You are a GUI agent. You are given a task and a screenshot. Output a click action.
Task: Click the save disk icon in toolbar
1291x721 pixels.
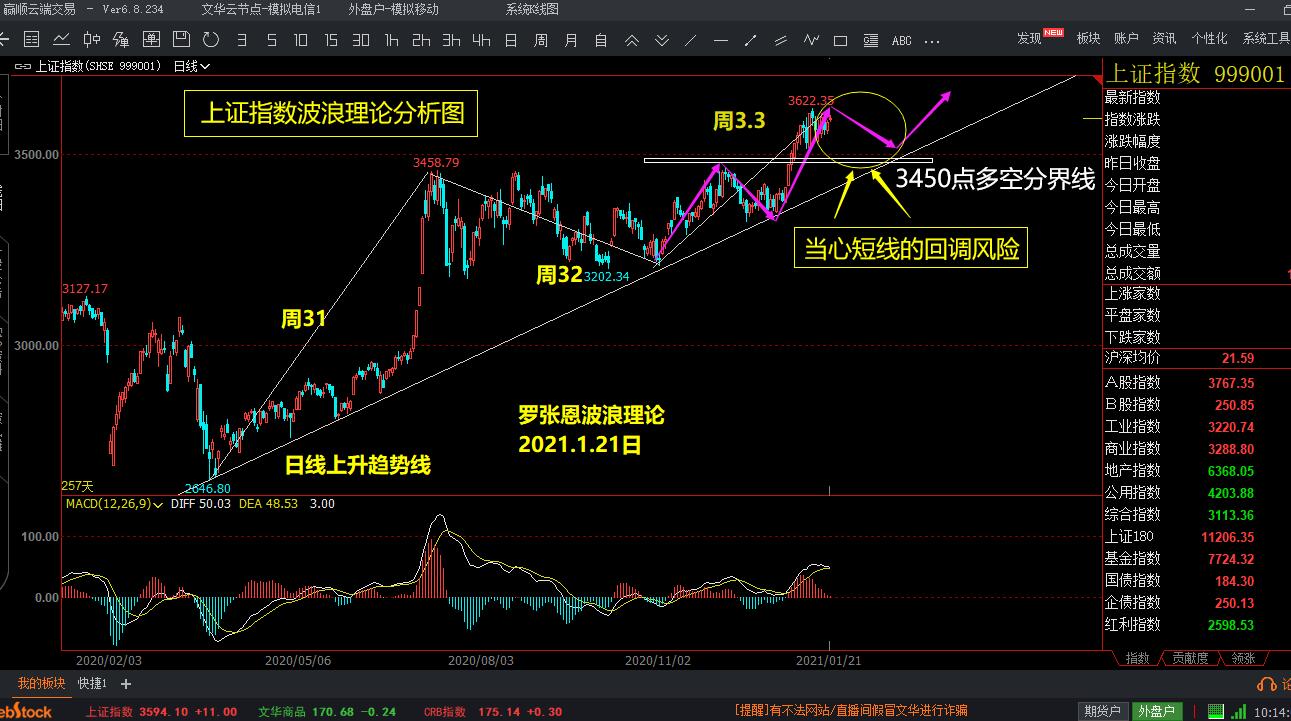pyautogui.click(x=181, y=40)
